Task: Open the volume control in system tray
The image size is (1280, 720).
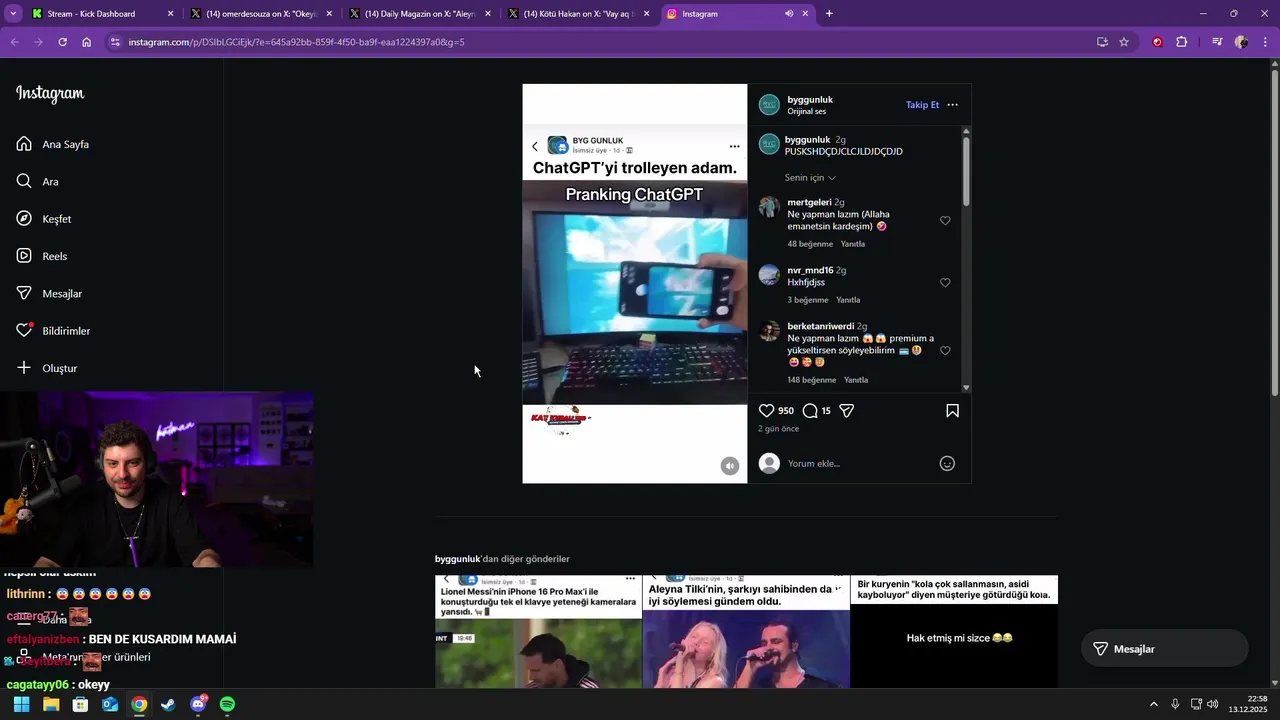Action: [1212, 704]
